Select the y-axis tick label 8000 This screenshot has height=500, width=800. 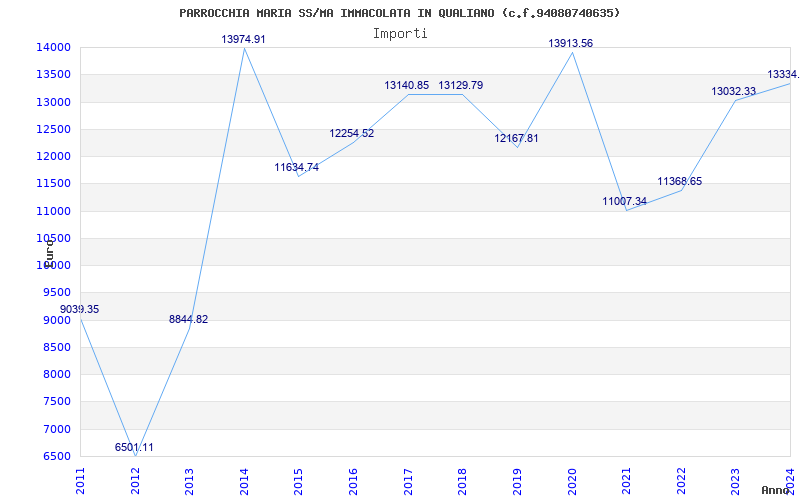coord(56,374)
